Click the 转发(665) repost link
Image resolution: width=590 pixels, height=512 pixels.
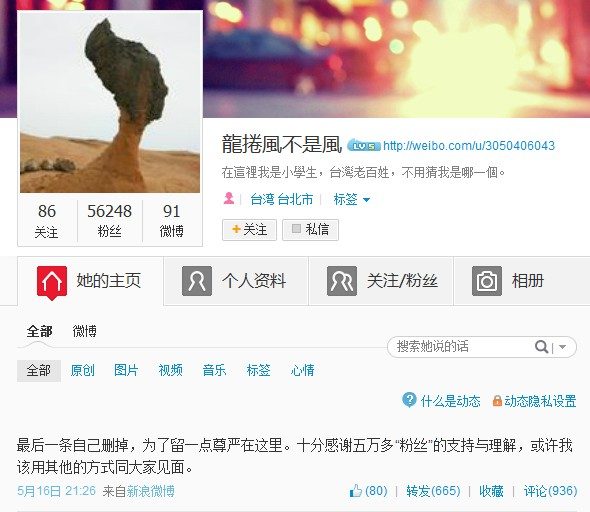pyautogui.click(x=433, y=491)
